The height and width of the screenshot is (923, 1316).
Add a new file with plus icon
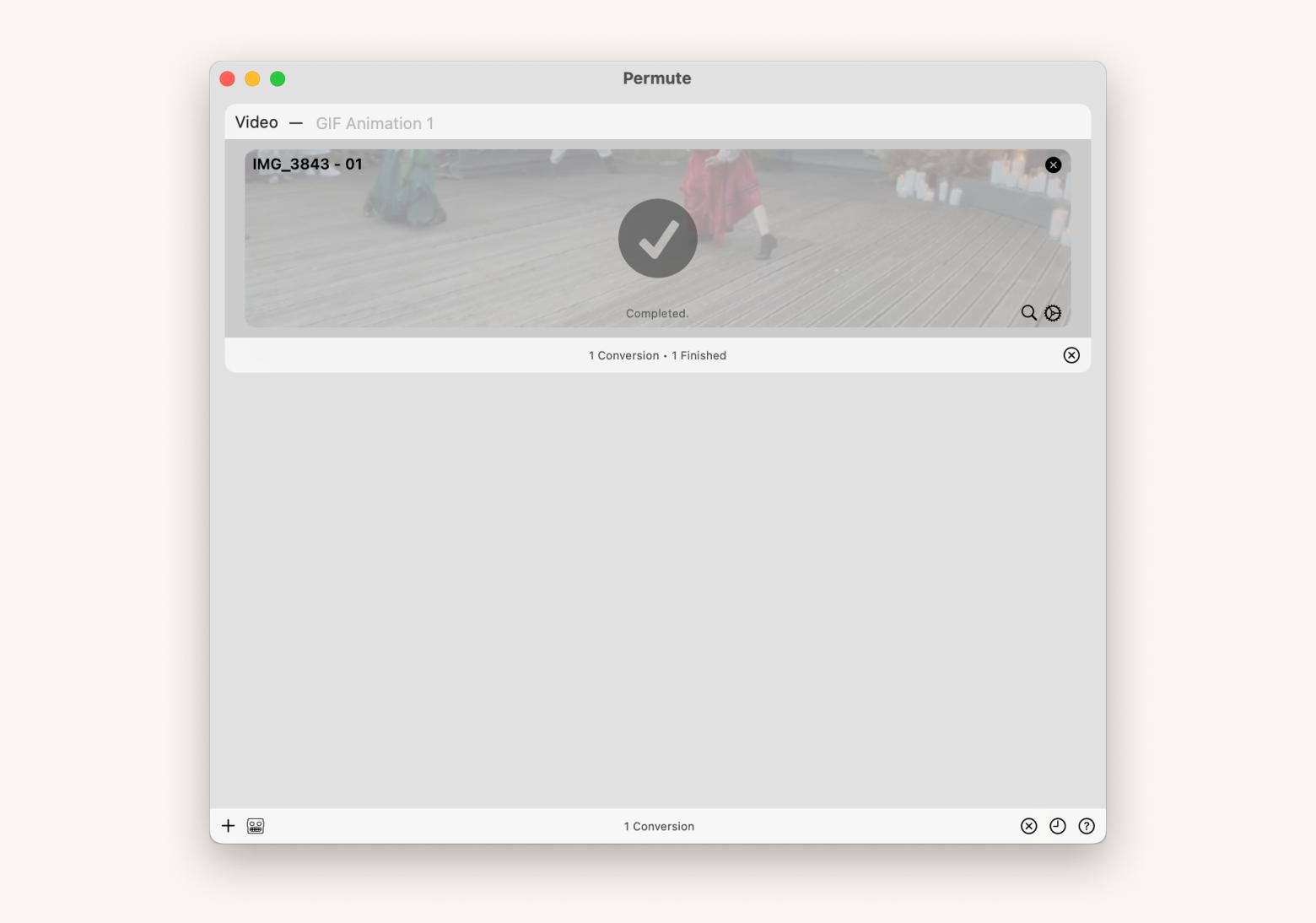(x=228, y=826)
